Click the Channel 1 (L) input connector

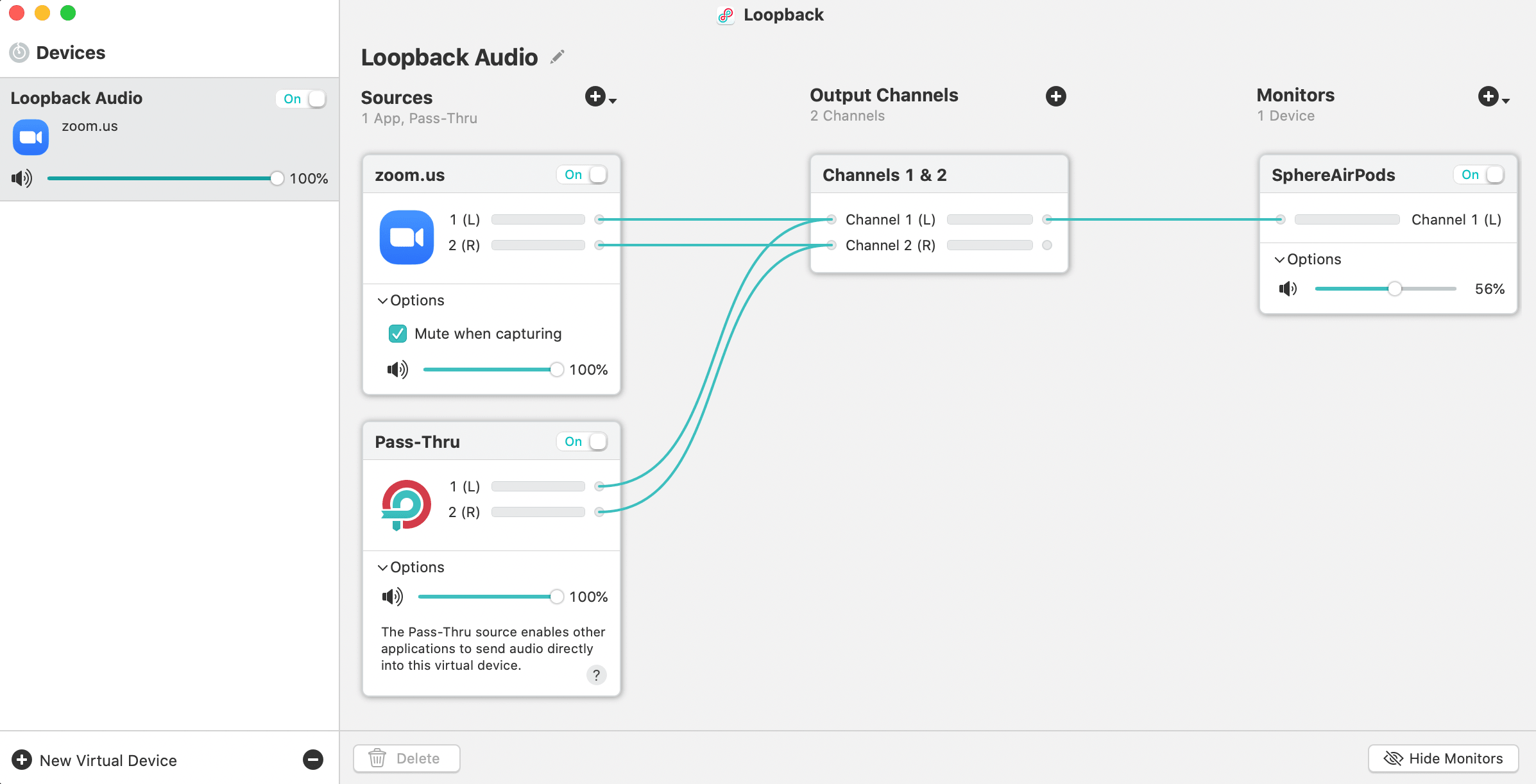pyautogui.click(x=832, y=219)
